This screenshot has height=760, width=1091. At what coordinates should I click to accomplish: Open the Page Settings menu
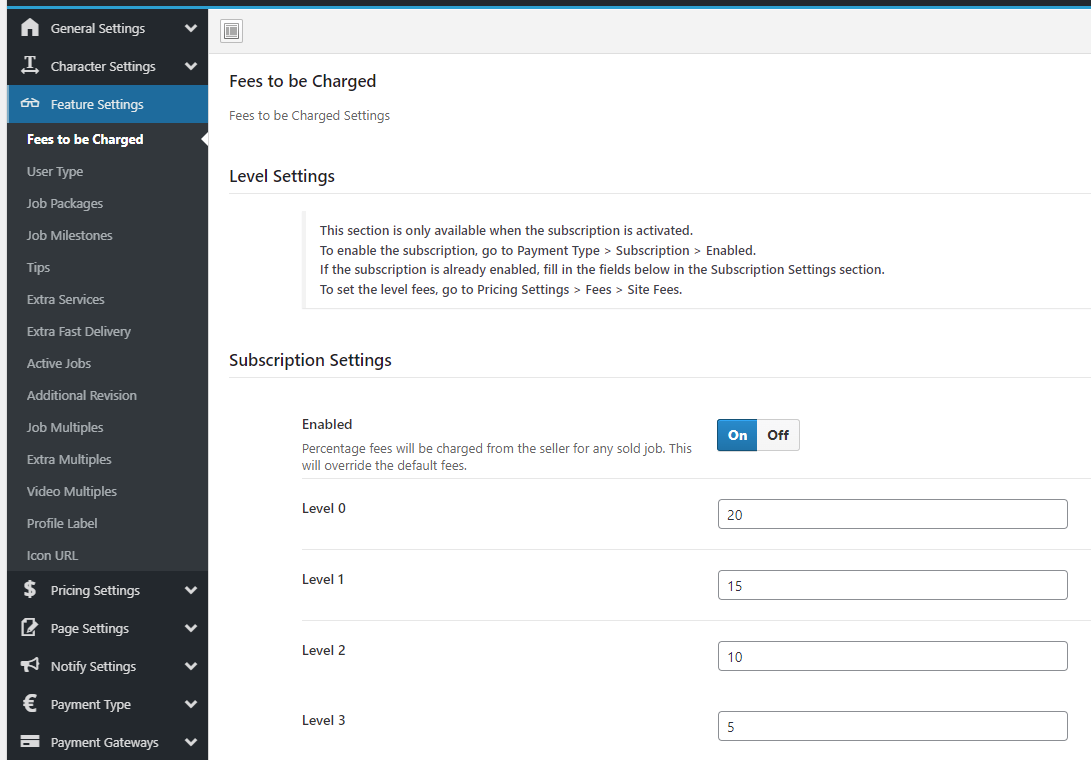point(108,628)
